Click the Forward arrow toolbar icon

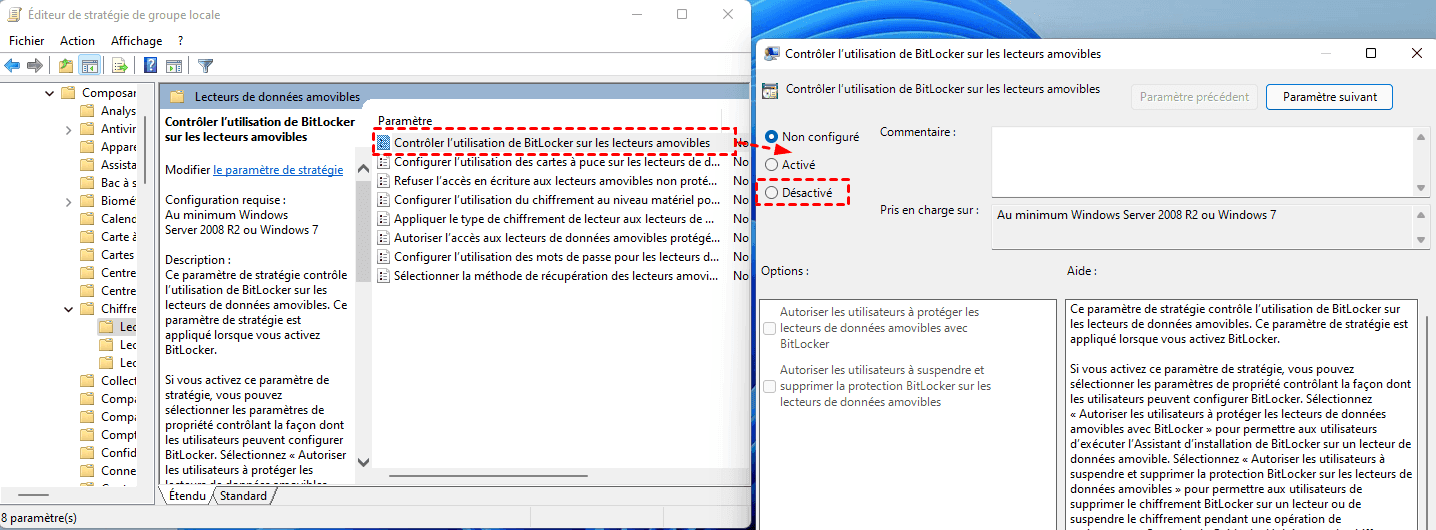click(x=35, y=66)
